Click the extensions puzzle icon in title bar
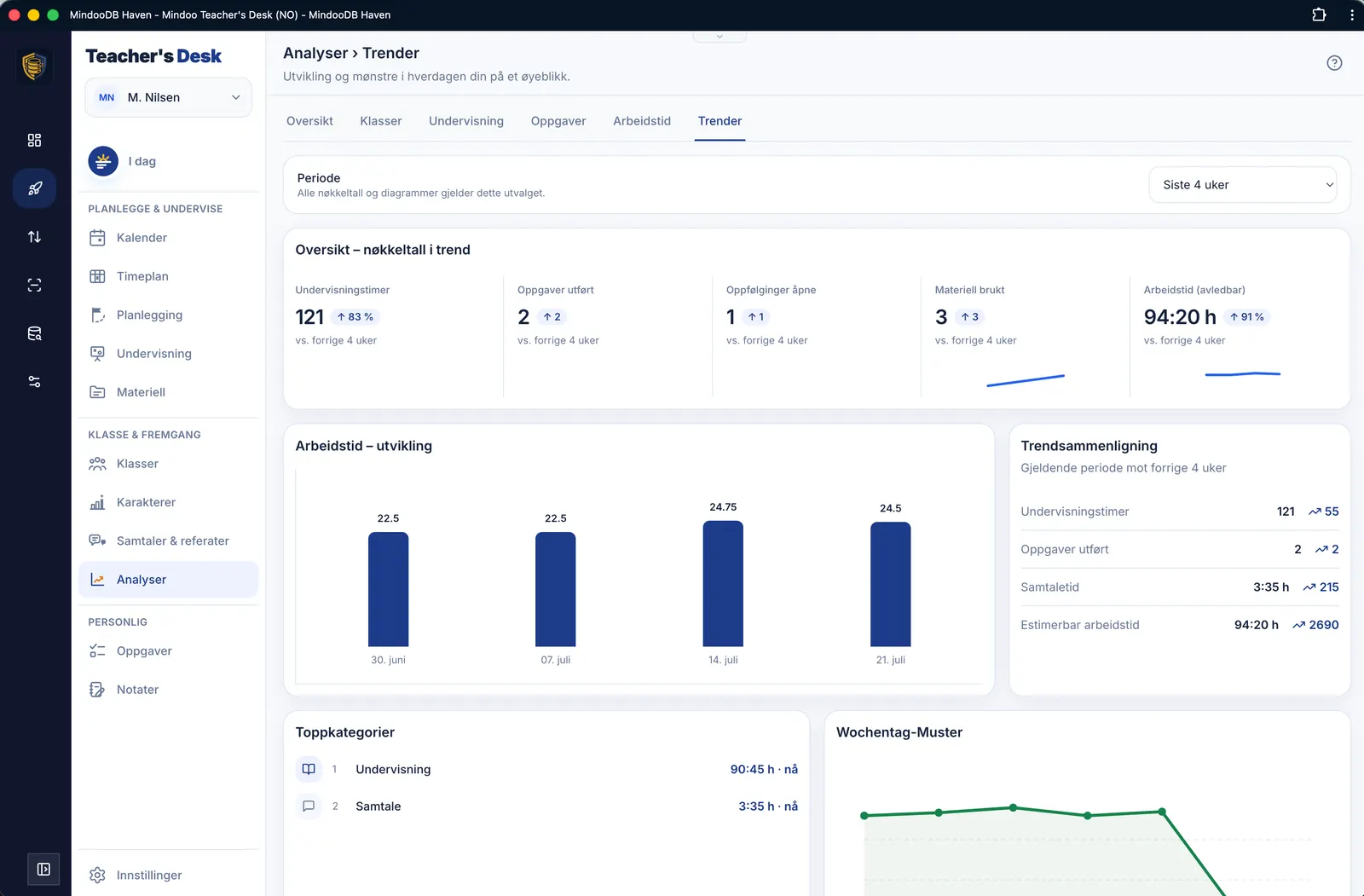This screenshot has width=1364, height=896. [x=1319, y=14]
